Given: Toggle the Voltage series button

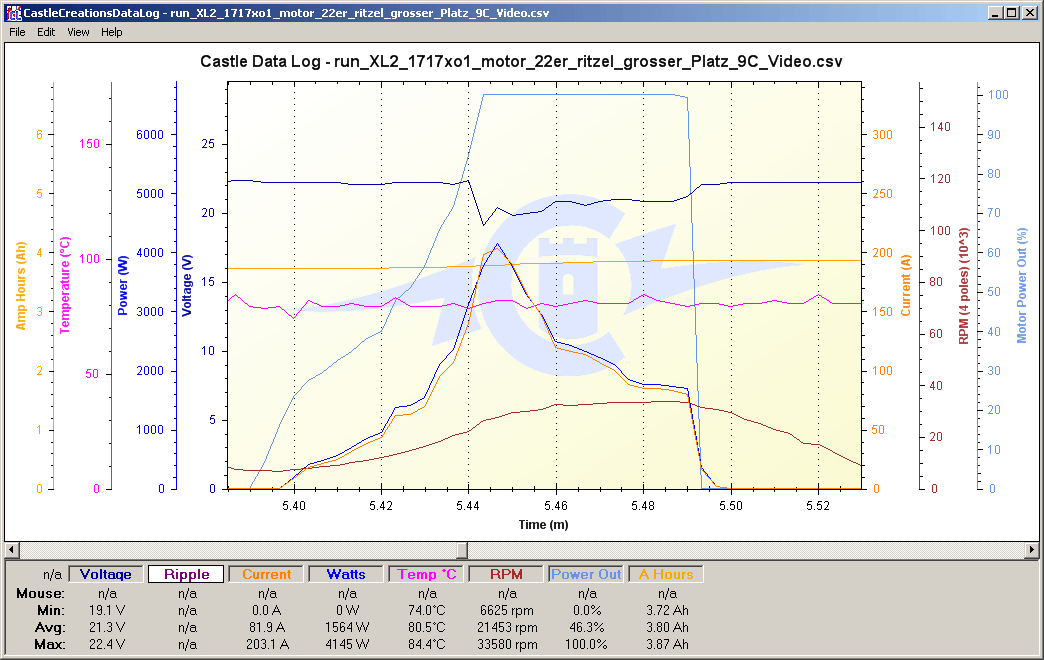Looking at the screenshot, I should coord(106,574).
